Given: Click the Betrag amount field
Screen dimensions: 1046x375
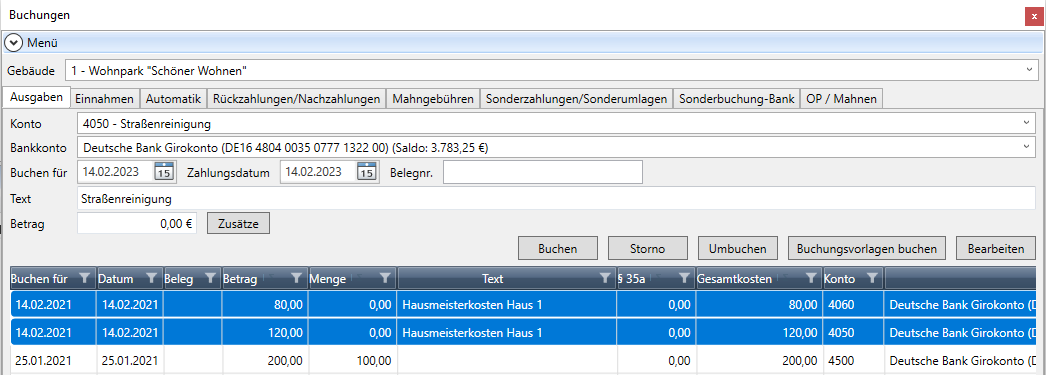Looking at the screenshot, I should (x=137, y=224).
